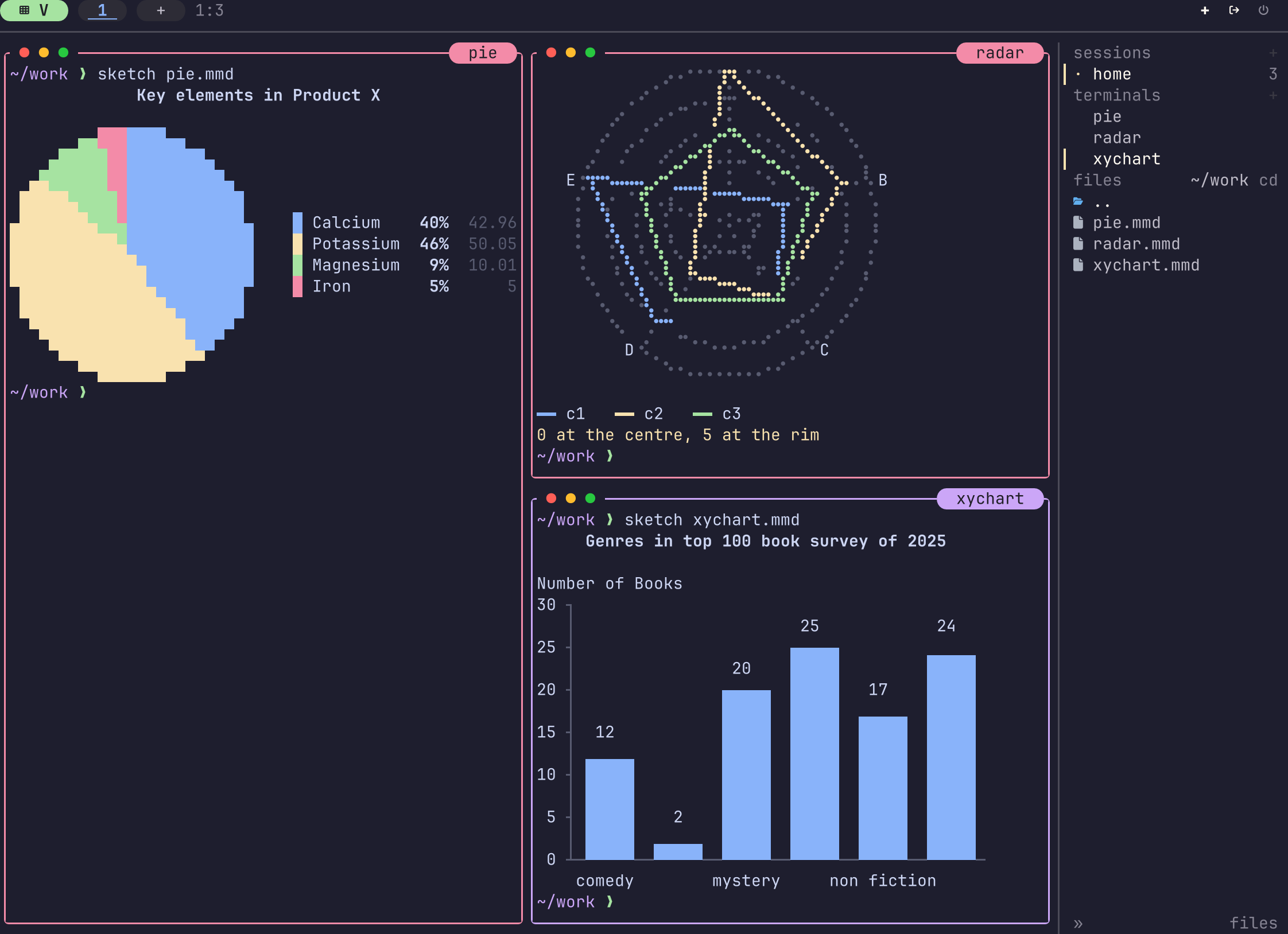Click the cd button in files header
Image resolution: width=1288 pixels, height=934 pixels.
(x=1268, y=180)
